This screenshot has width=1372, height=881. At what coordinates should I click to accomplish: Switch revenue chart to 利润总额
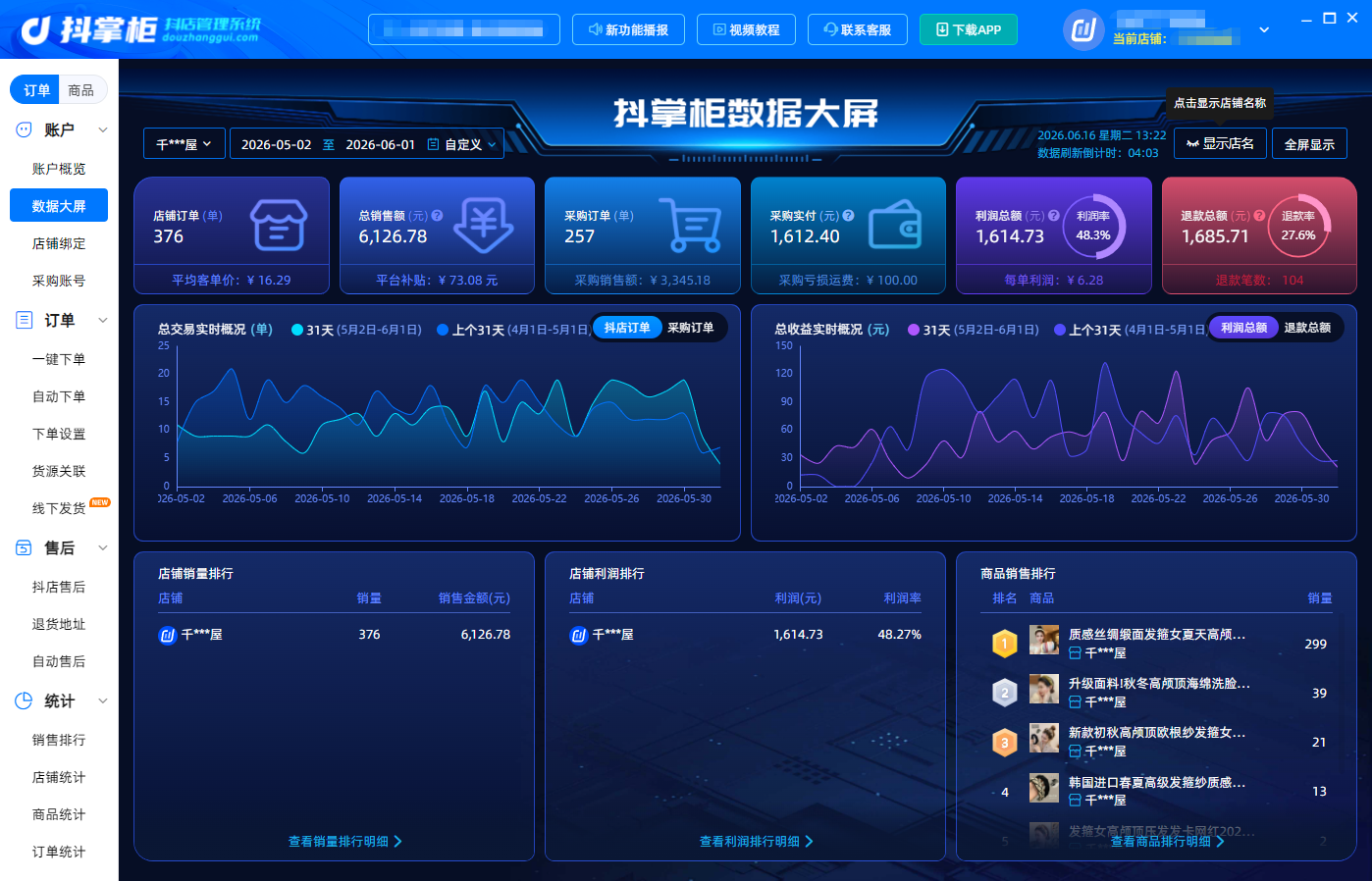coord(1243,328)
